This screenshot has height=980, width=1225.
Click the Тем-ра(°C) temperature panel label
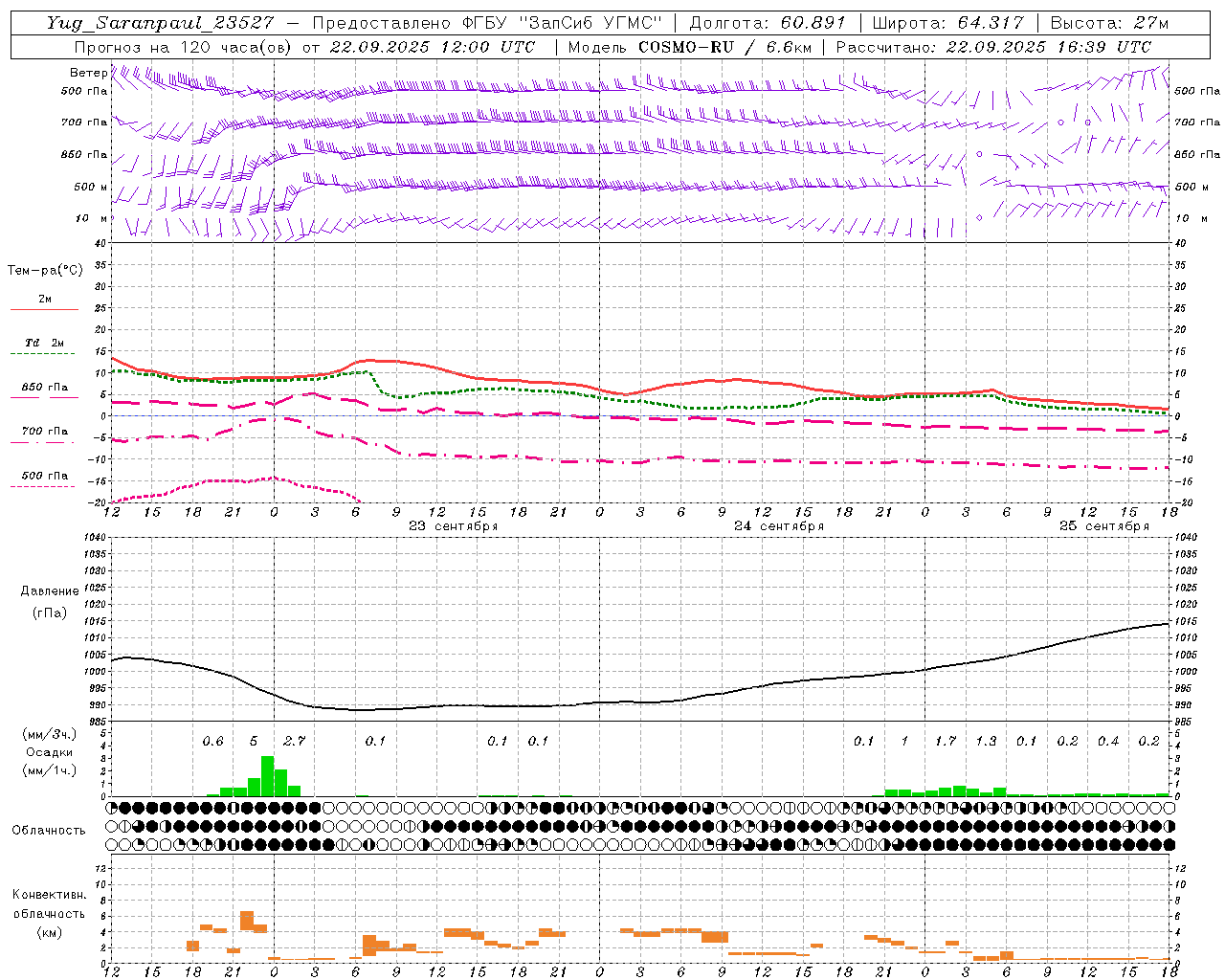coord(45,271)
